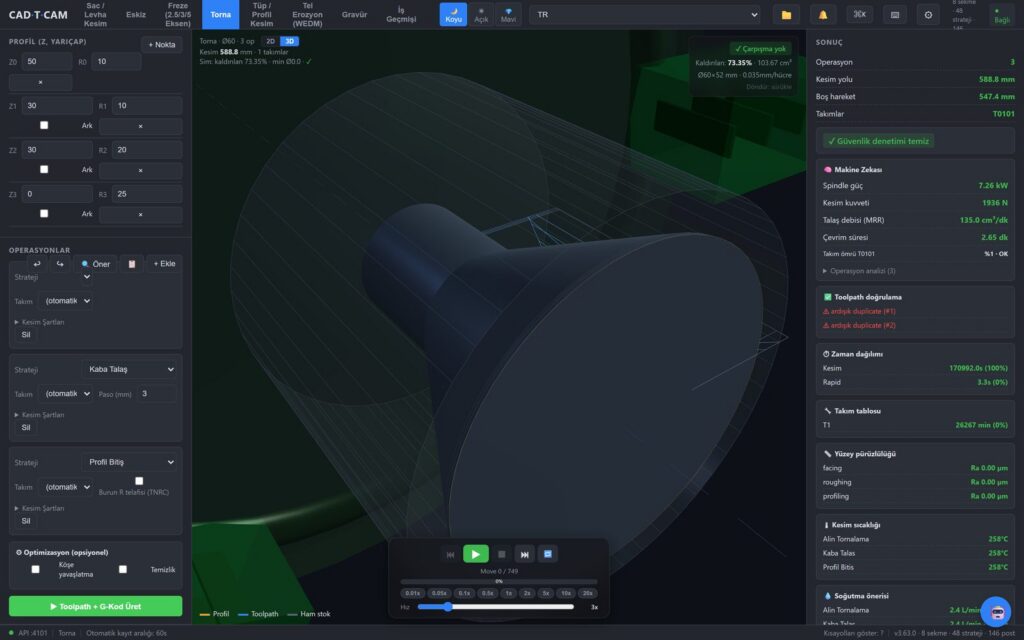
Task: Click the simulation progress bar
Action: (x=499, y=581)
